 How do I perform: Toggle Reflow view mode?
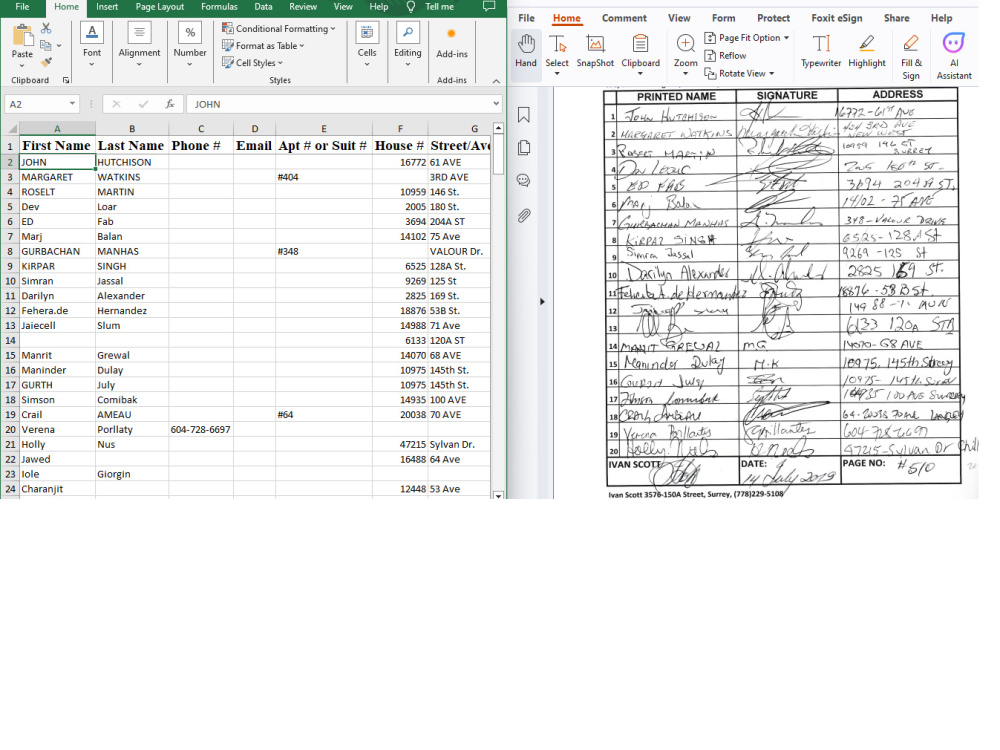(x=731, y=55)
